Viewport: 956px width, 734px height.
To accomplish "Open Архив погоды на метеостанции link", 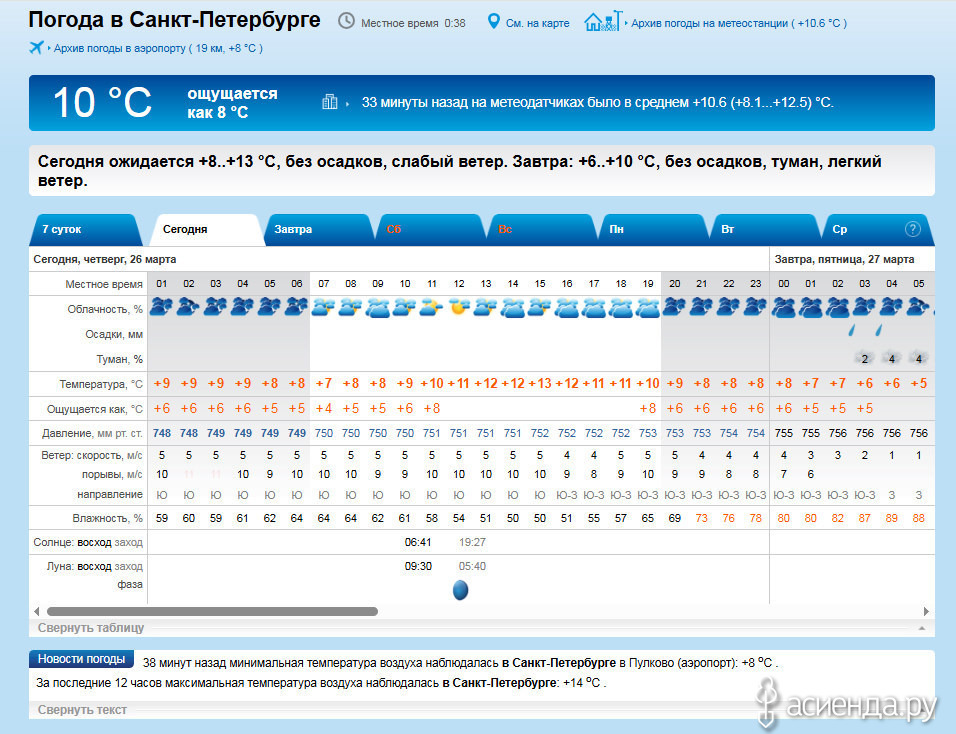I will 738,22.
